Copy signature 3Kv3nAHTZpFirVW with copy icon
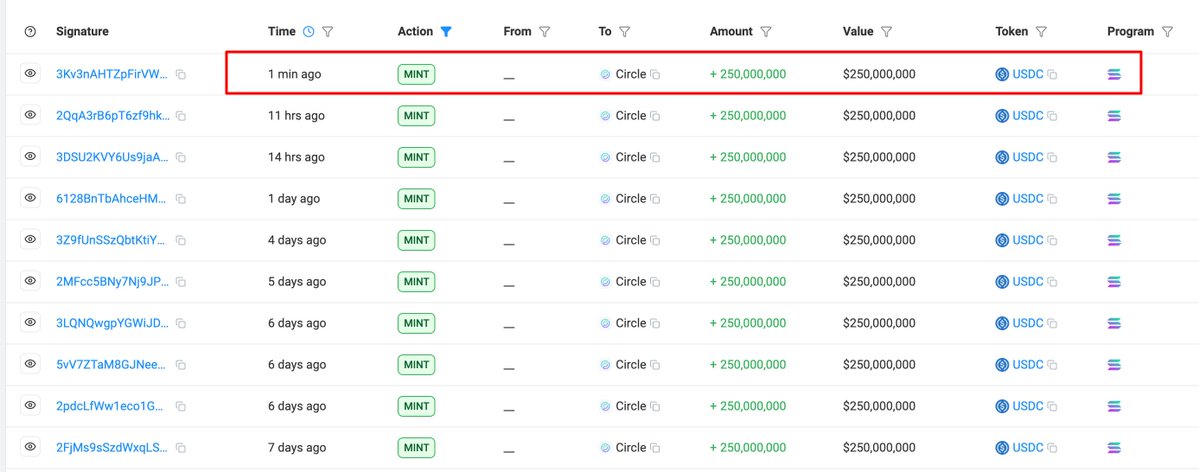The width and height of the screenshot is (1199, 472). click(180, 74)
